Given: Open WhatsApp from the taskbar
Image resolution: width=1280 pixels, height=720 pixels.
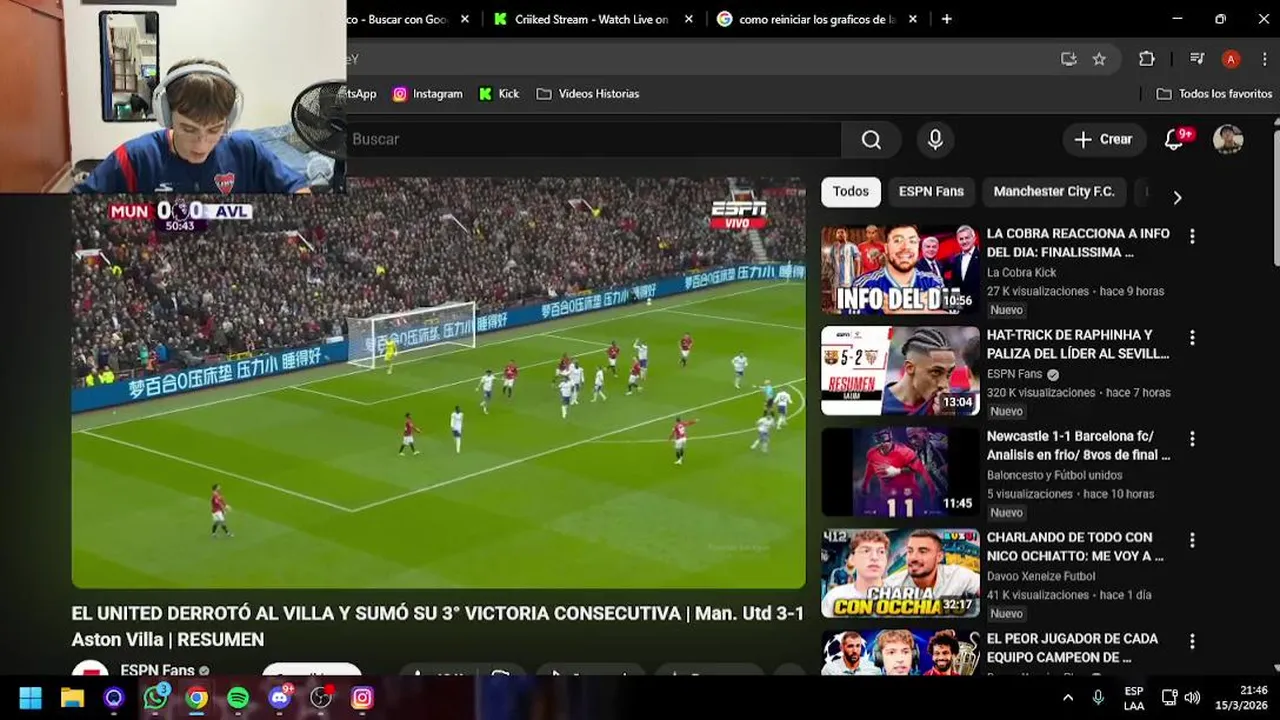Looking at the screenshot, I should pos(155,698).
